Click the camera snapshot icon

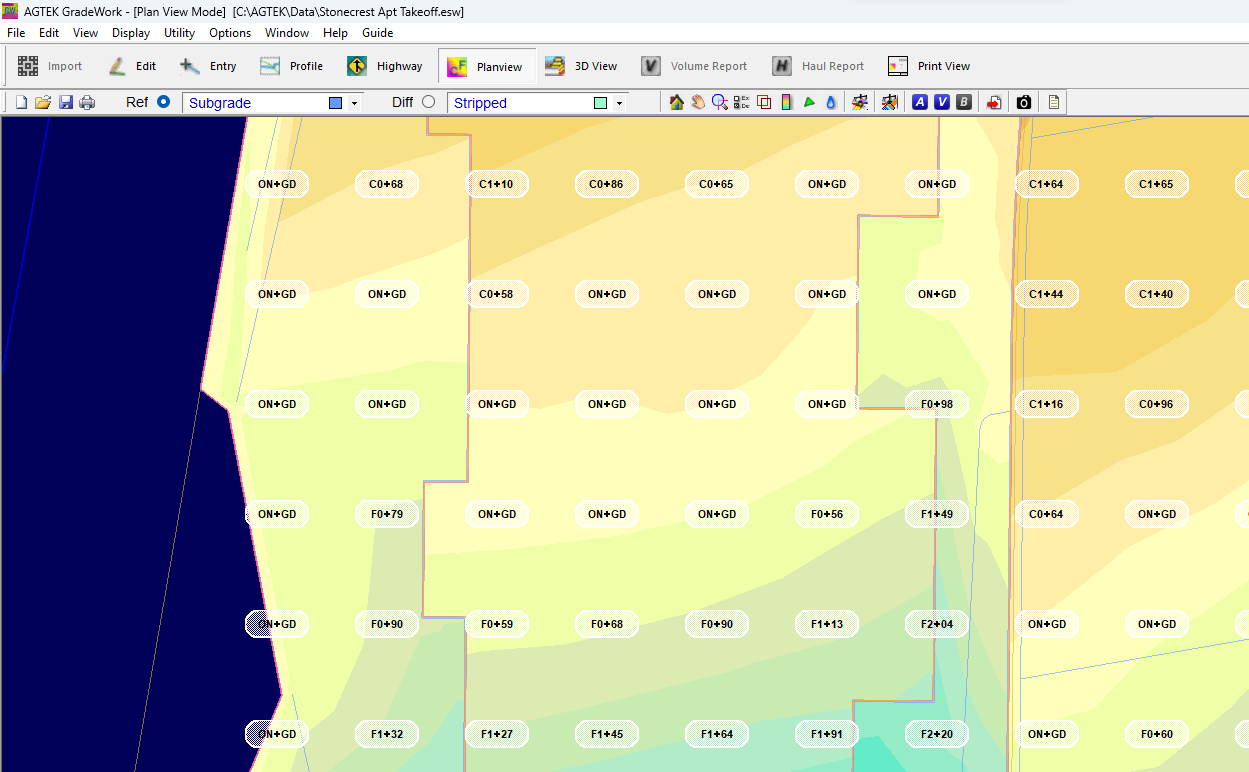click(1024, 102)
